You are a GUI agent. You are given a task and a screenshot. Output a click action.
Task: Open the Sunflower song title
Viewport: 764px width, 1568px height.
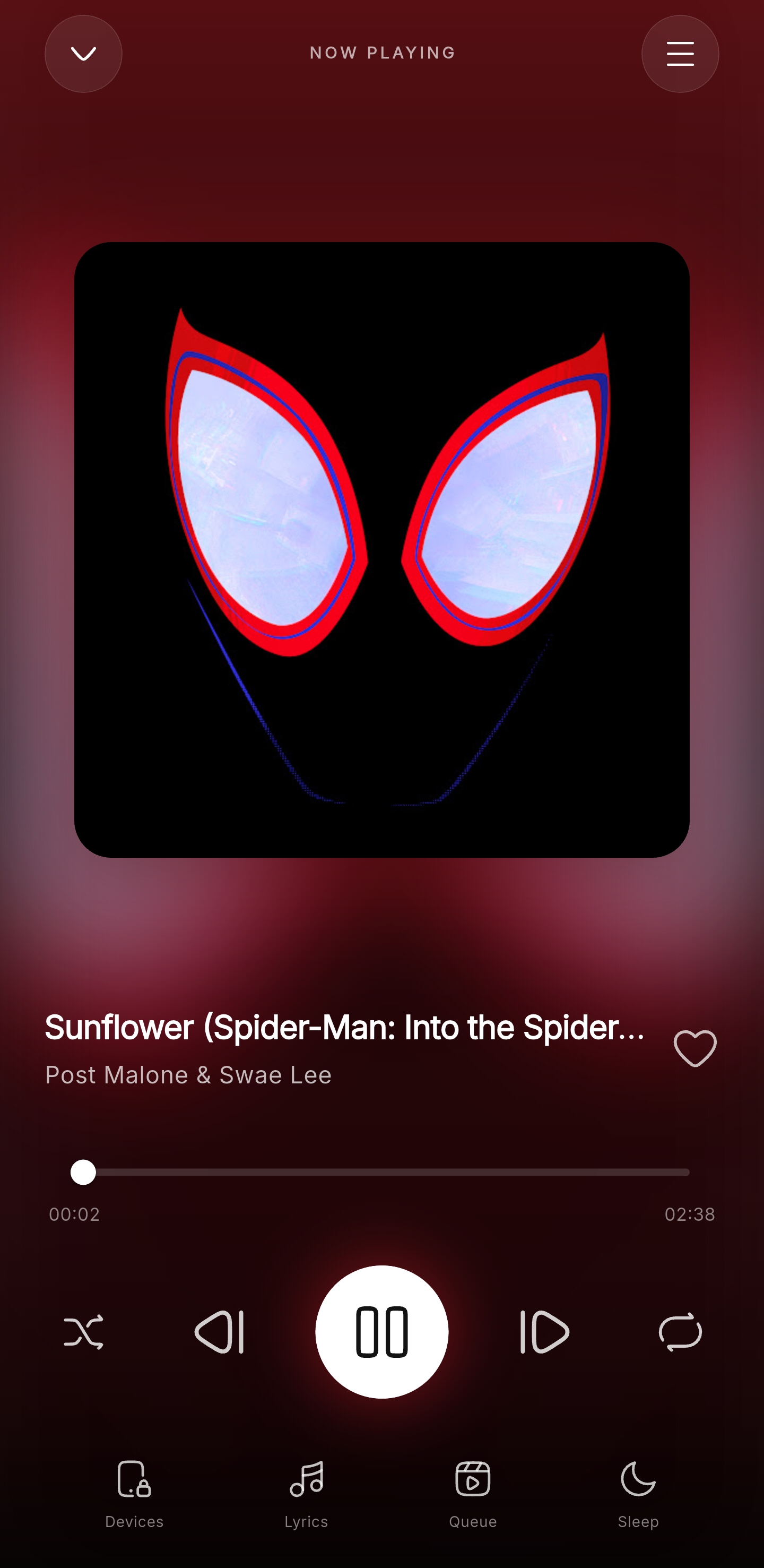pos(345,1028)
